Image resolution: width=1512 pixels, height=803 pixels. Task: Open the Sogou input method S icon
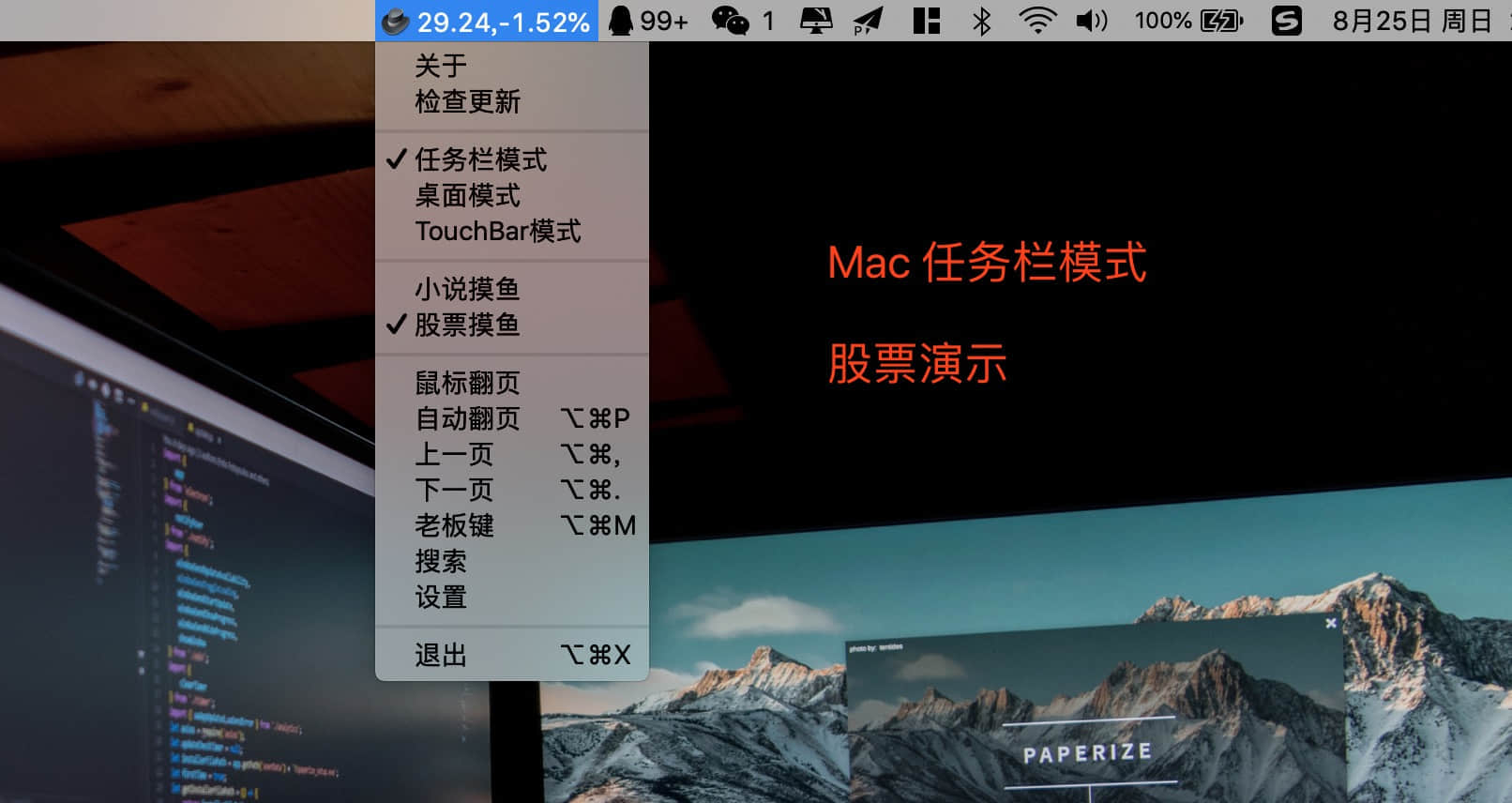1286,21
